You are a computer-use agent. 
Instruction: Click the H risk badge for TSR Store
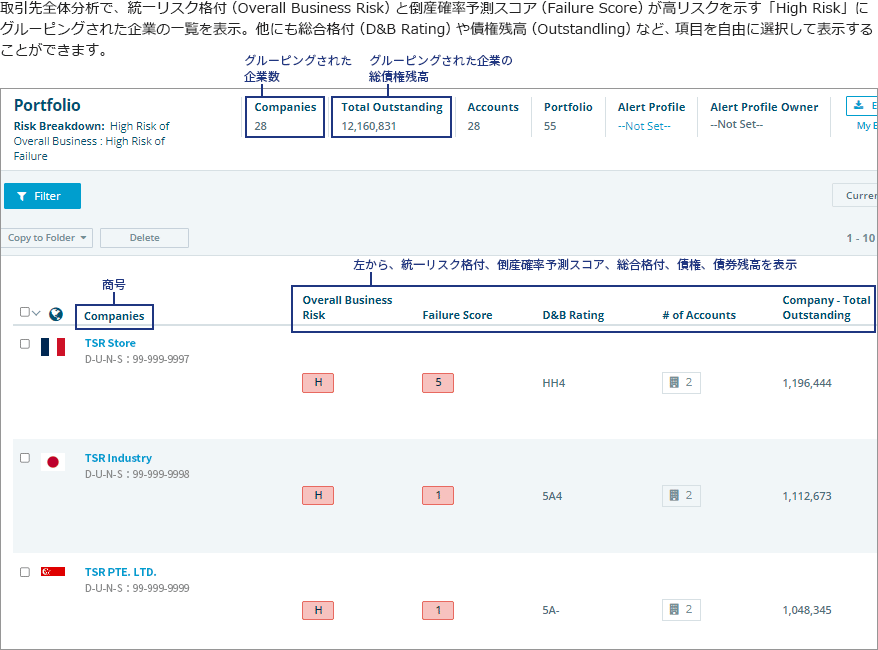318,383
